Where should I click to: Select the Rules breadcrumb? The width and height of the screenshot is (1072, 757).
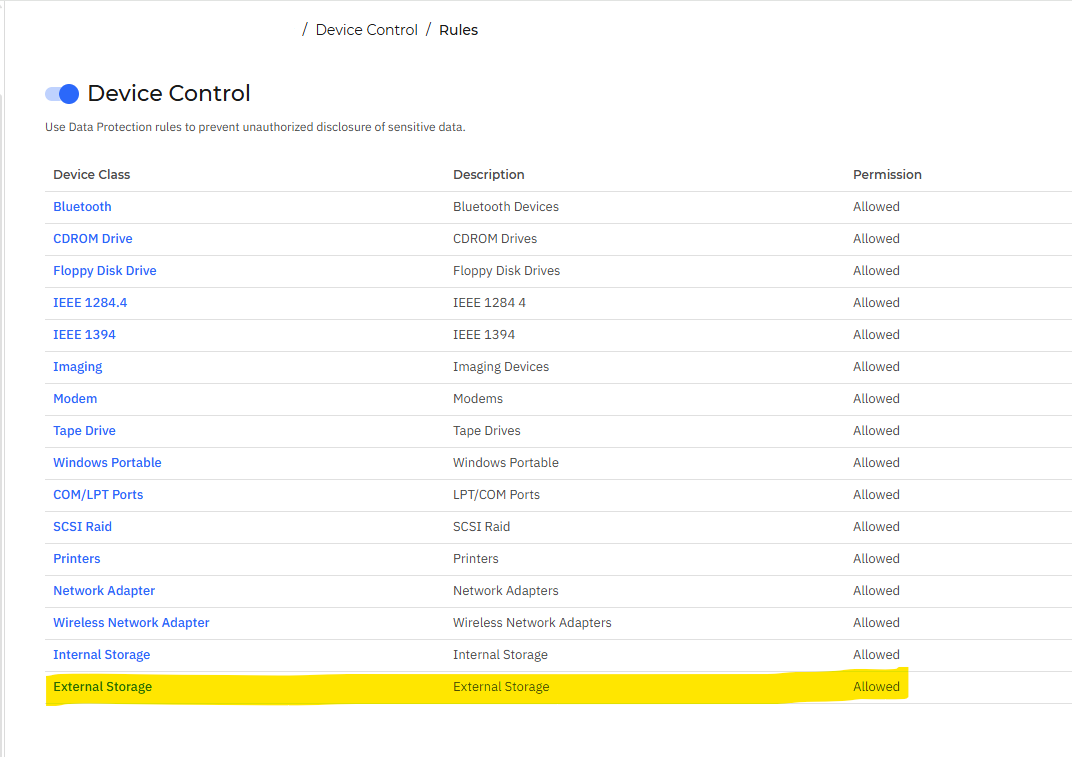(458, 30)
